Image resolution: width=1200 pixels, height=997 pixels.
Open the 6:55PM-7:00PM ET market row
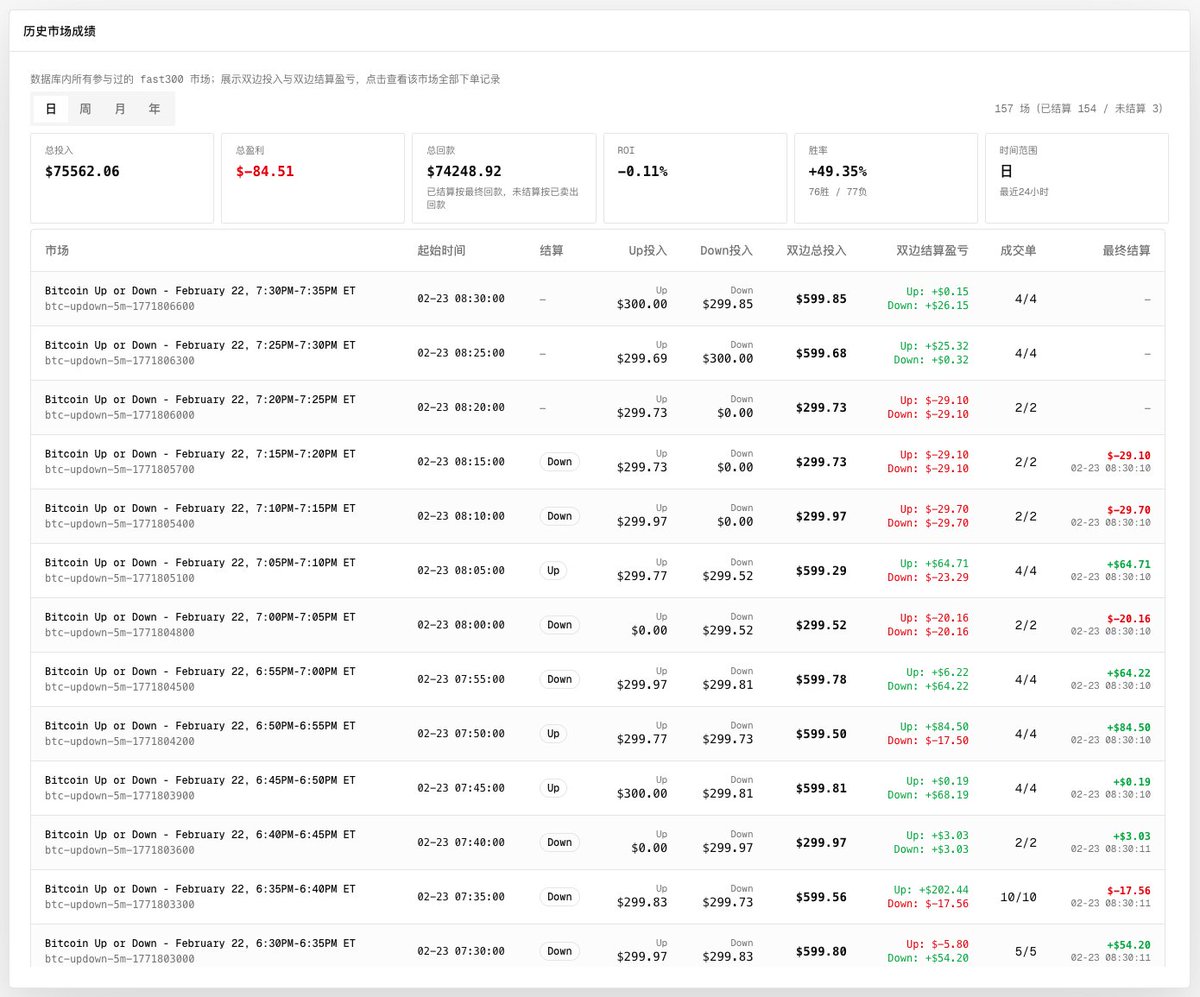coord(598,679)
